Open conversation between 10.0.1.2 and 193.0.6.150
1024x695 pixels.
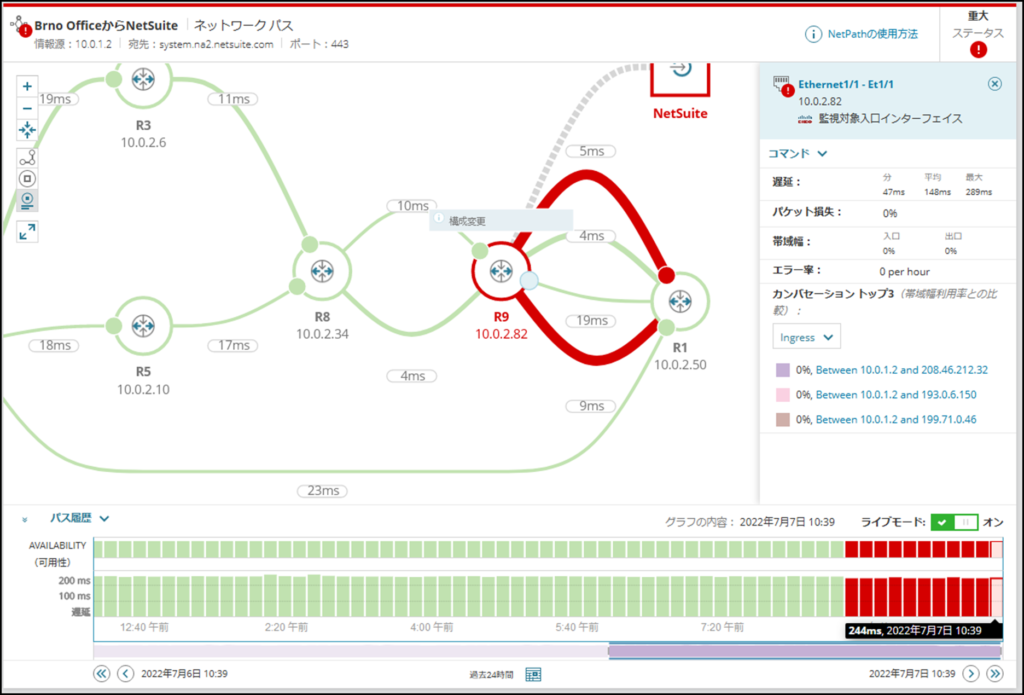(896, 395)
